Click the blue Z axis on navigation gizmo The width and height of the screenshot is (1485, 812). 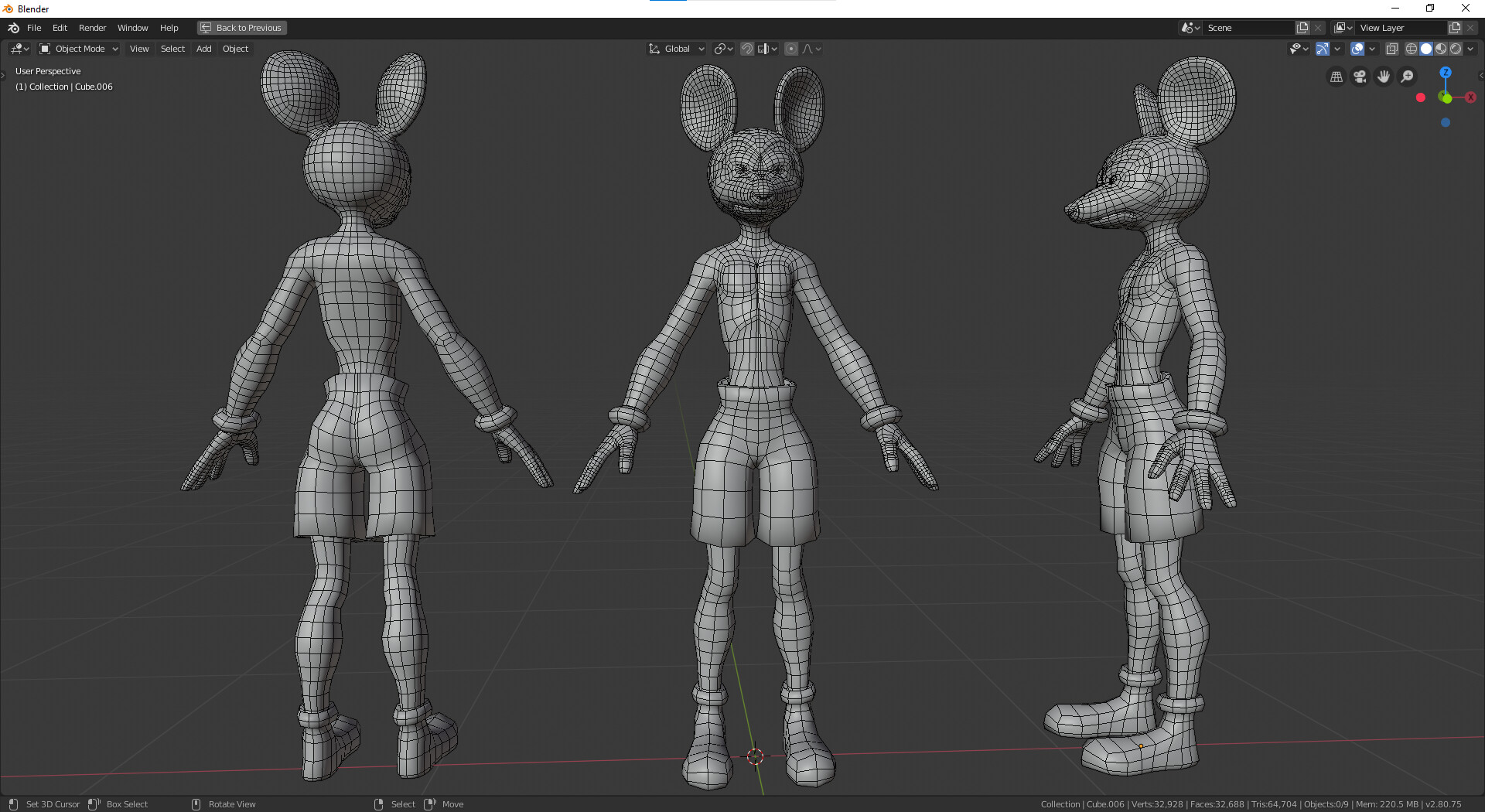pos(1445,71)
